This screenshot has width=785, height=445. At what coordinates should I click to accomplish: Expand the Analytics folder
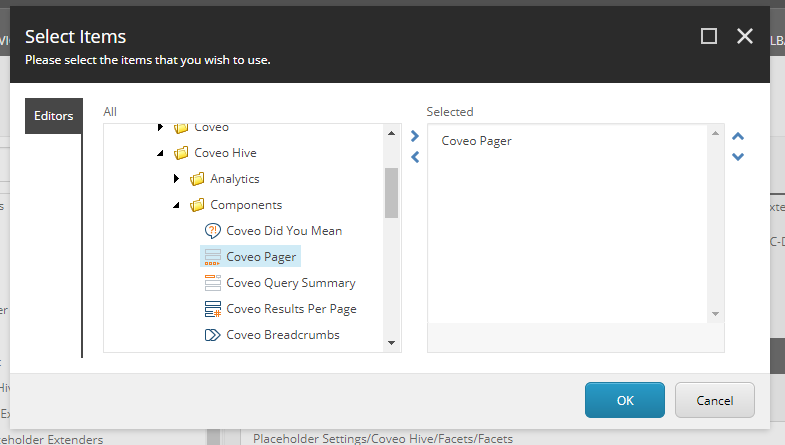coord(176,179)
